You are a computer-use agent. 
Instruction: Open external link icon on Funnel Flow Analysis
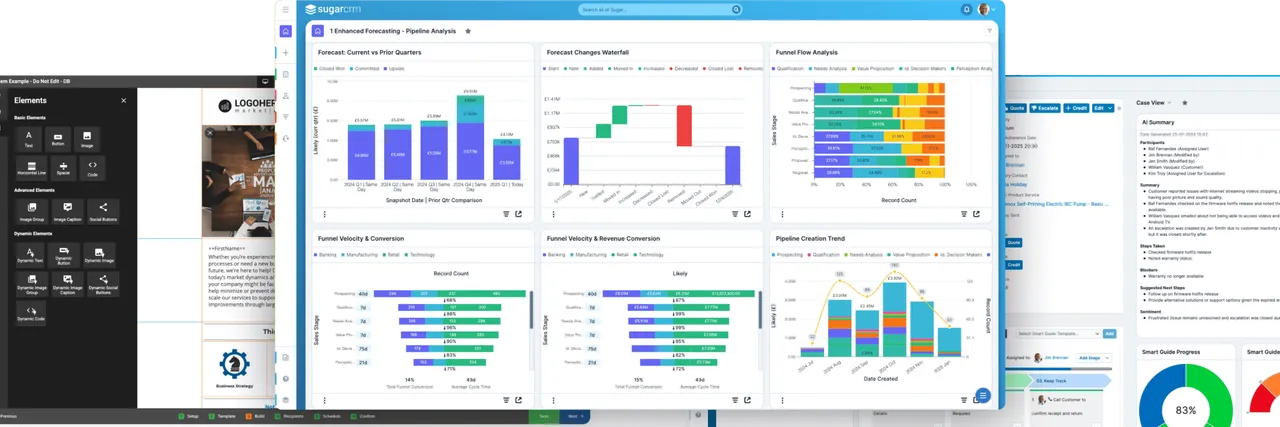[976, 214]
